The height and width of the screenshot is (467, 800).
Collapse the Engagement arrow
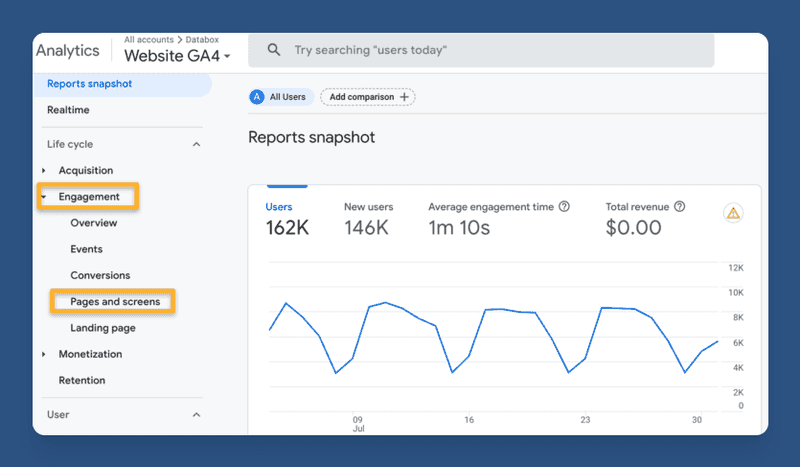(44, 197)
